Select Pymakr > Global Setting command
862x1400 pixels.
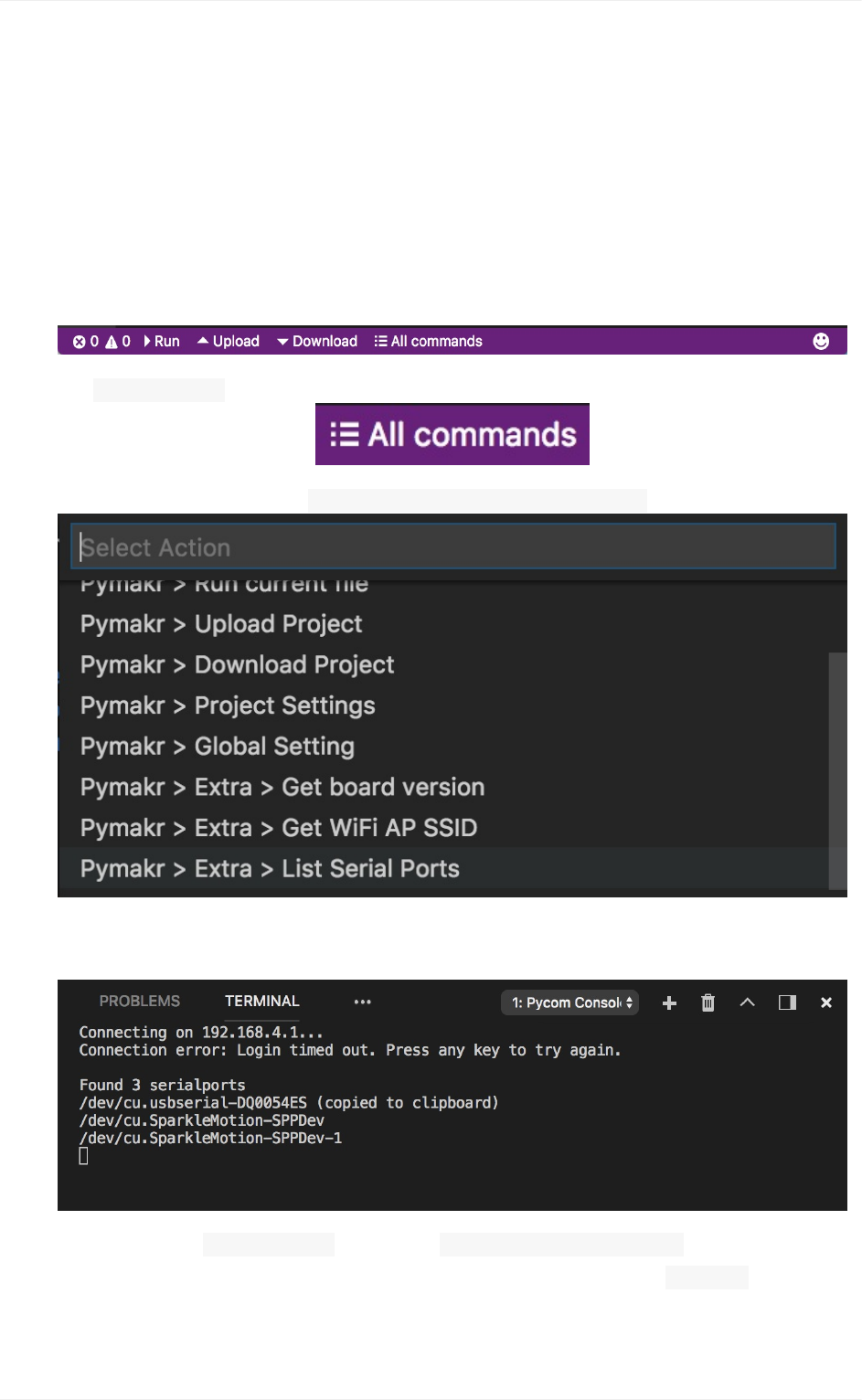[218, 747]
